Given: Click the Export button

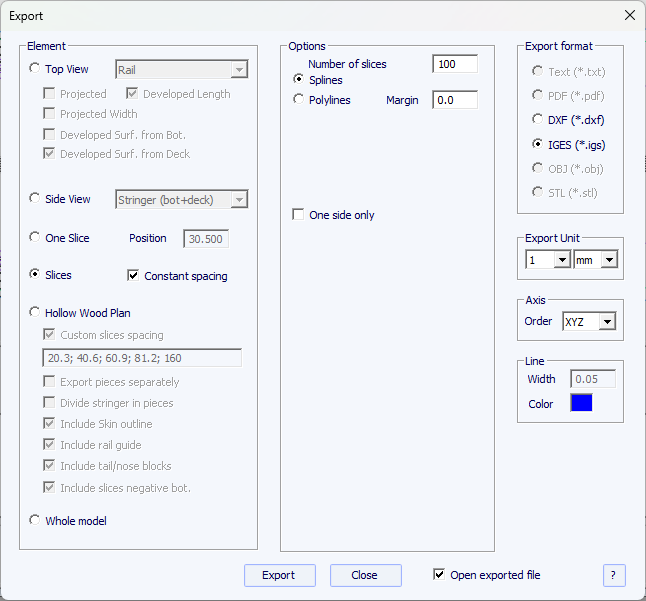Looking at the screenshot, I should pos(279,575).
